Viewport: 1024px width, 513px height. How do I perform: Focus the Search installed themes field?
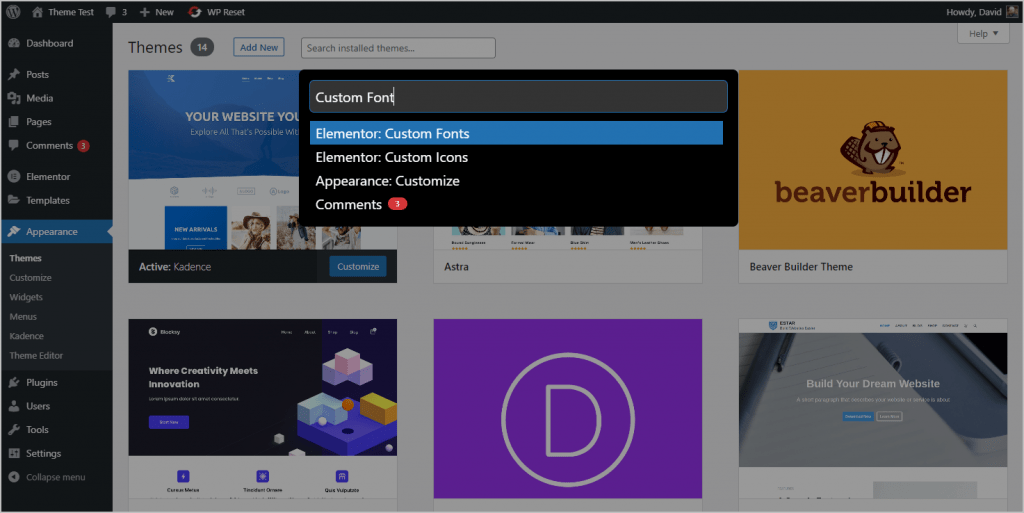coord(398,48)
